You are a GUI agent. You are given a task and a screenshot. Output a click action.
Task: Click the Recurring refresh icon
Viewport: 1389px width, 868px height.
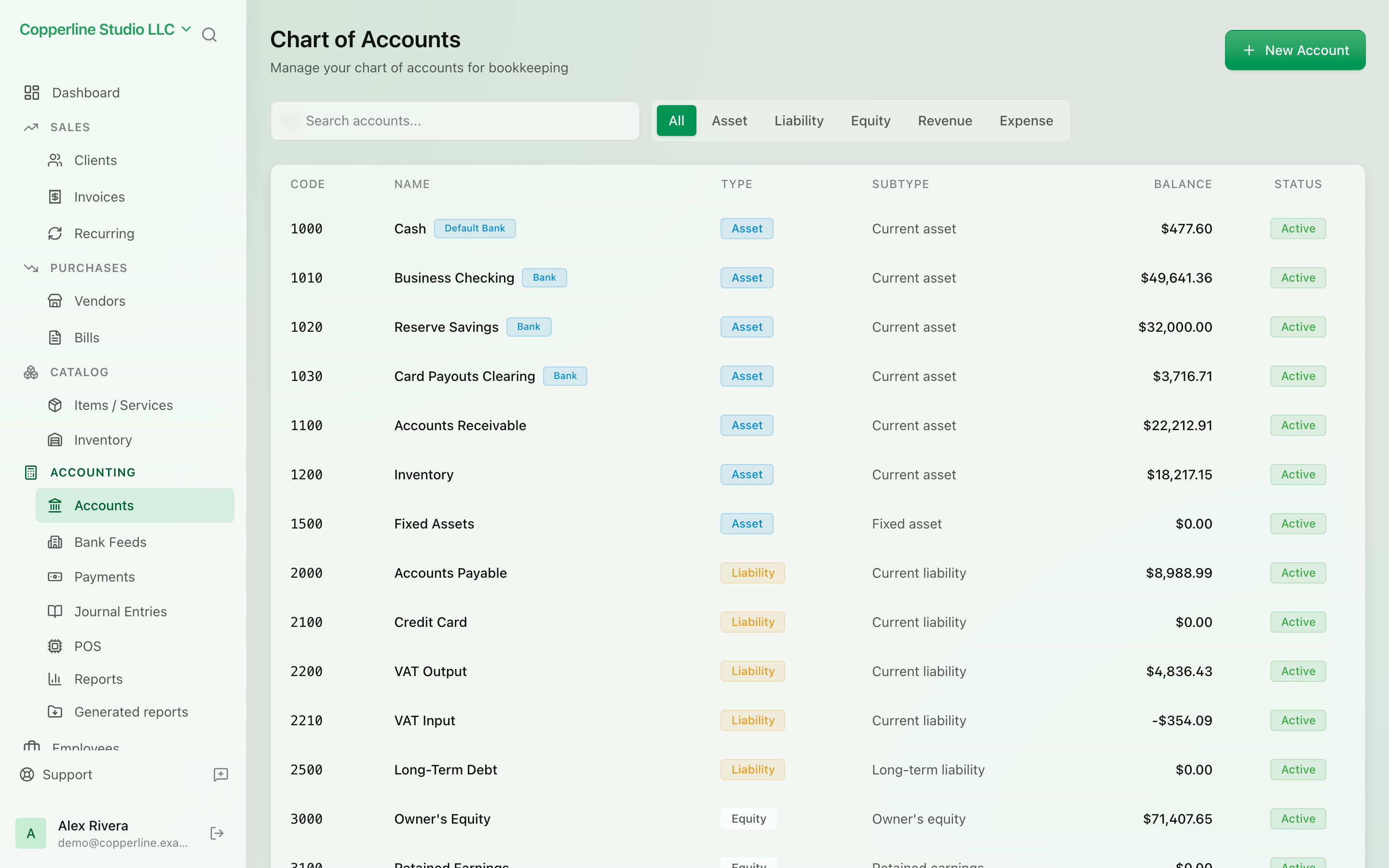tap(55, 234)
